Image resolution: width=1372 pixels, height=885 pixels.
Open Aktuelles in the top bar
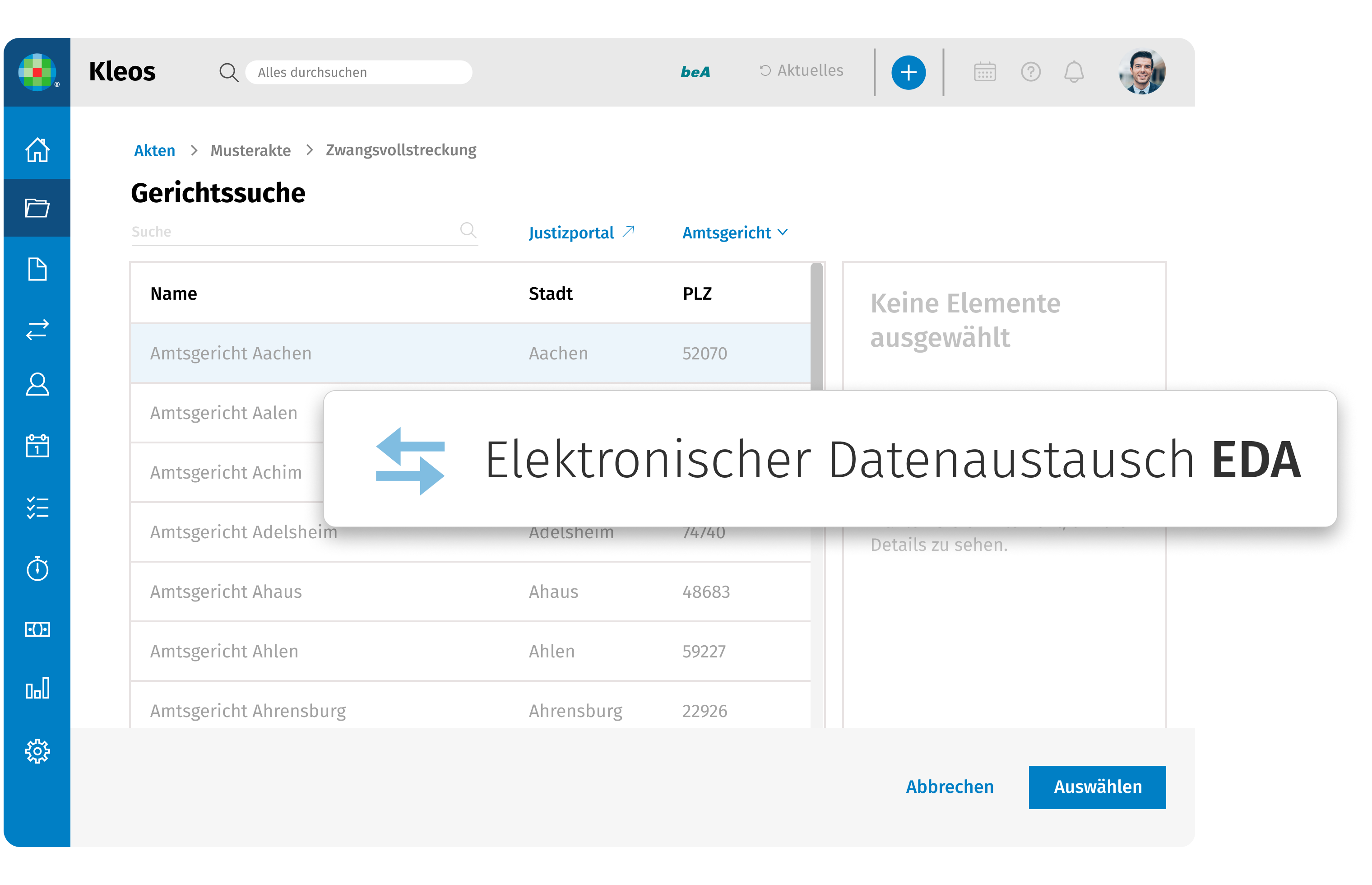click(x=802, y=71)
